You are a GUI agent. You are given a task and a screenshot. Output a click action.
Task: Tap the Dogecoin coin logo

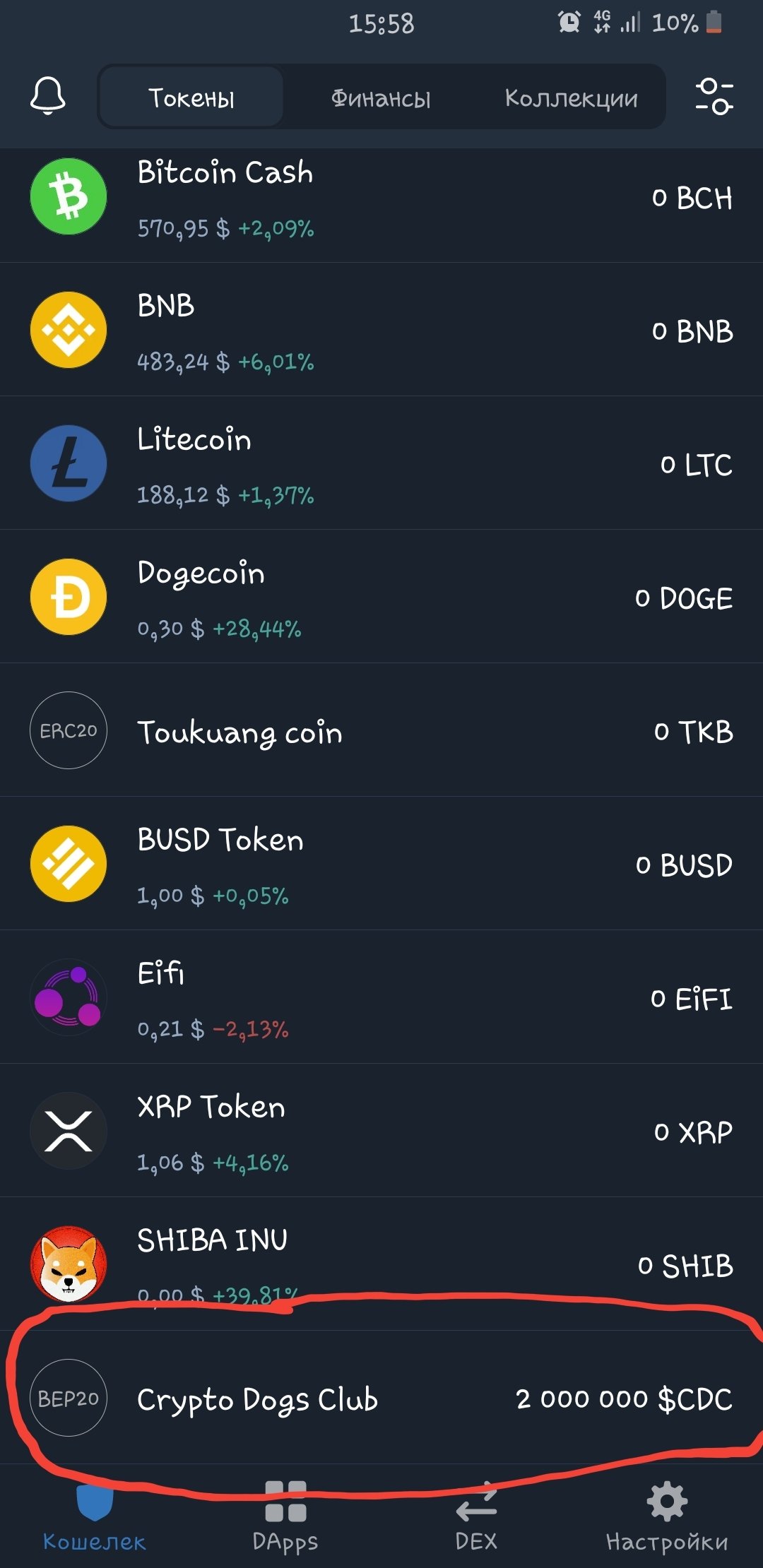pos(69,597)
